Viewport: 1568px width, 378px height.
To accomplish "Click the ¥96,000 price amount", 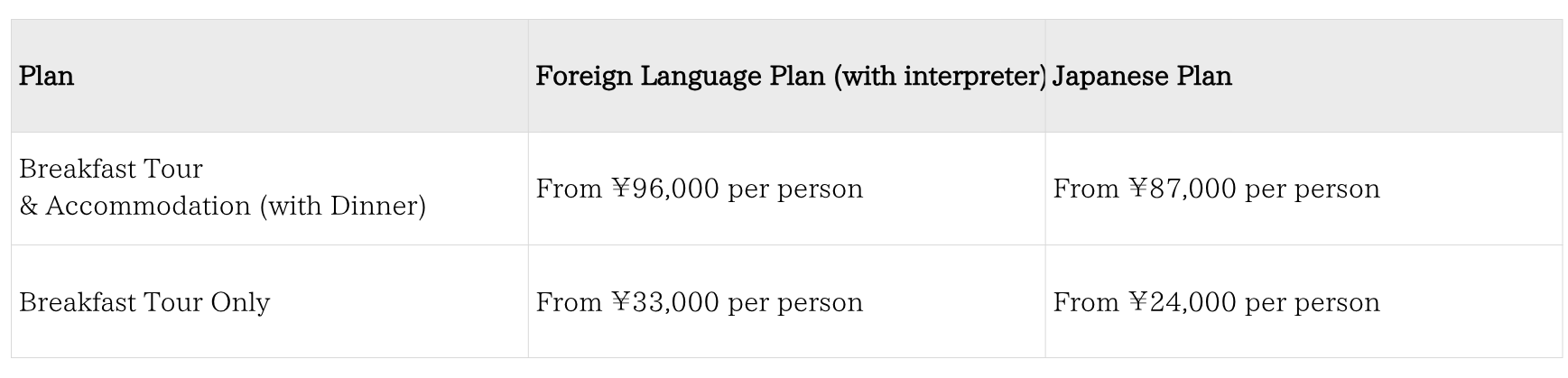I will point(665,189).
